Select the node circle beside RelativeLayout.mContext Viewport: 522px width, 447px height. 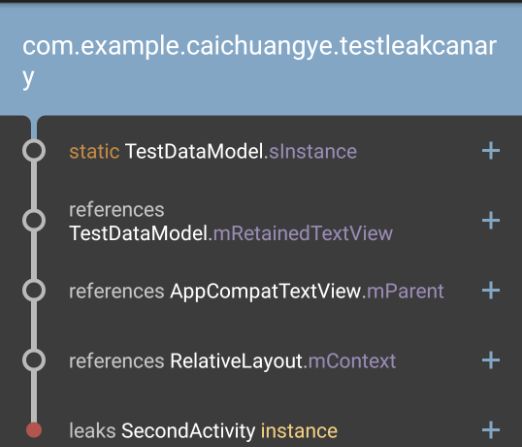pyautogui.click(x=34, y=360)
